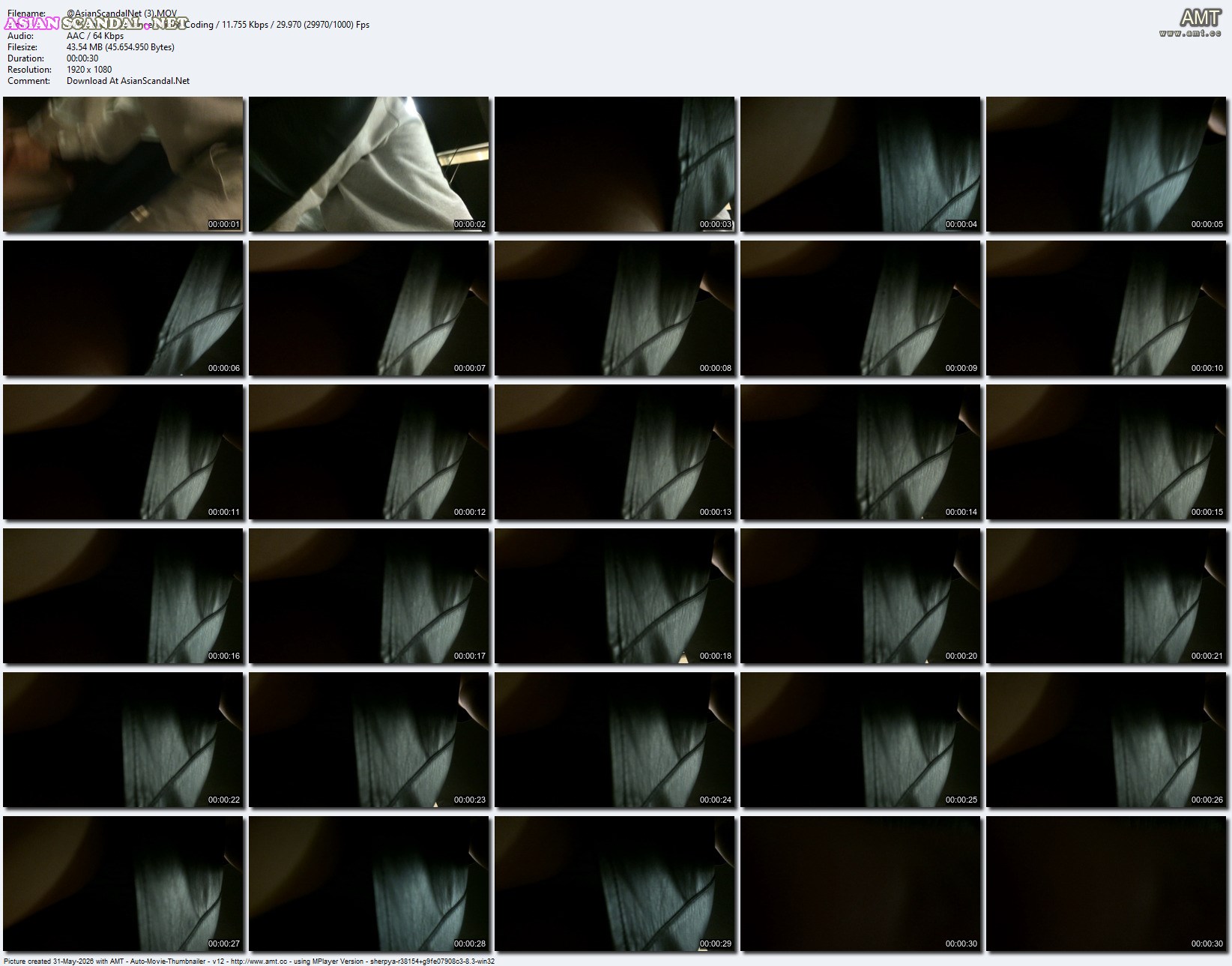Pick the thumbnail marked 00:00:06

pos(123,308)
